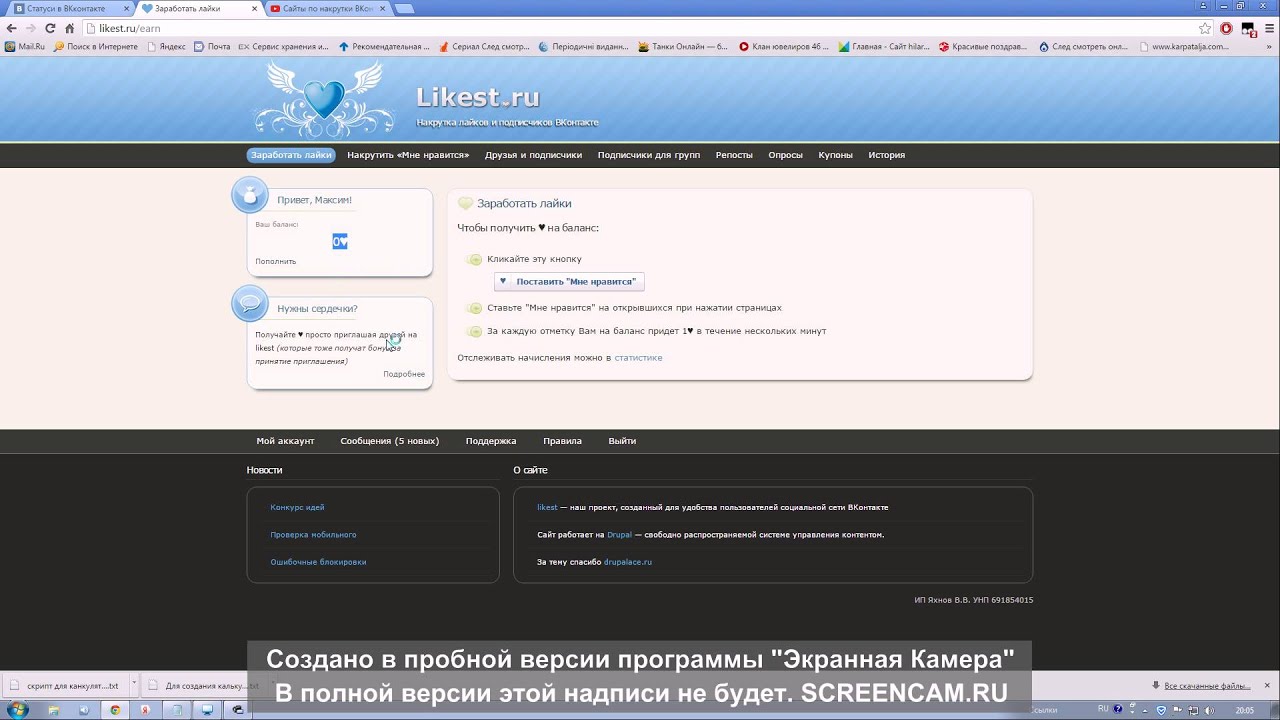This screenshot has height=720, width=1280.
Task: Click 'Поставить "Мне нравится"' button
Action: (x=568, y=282)
